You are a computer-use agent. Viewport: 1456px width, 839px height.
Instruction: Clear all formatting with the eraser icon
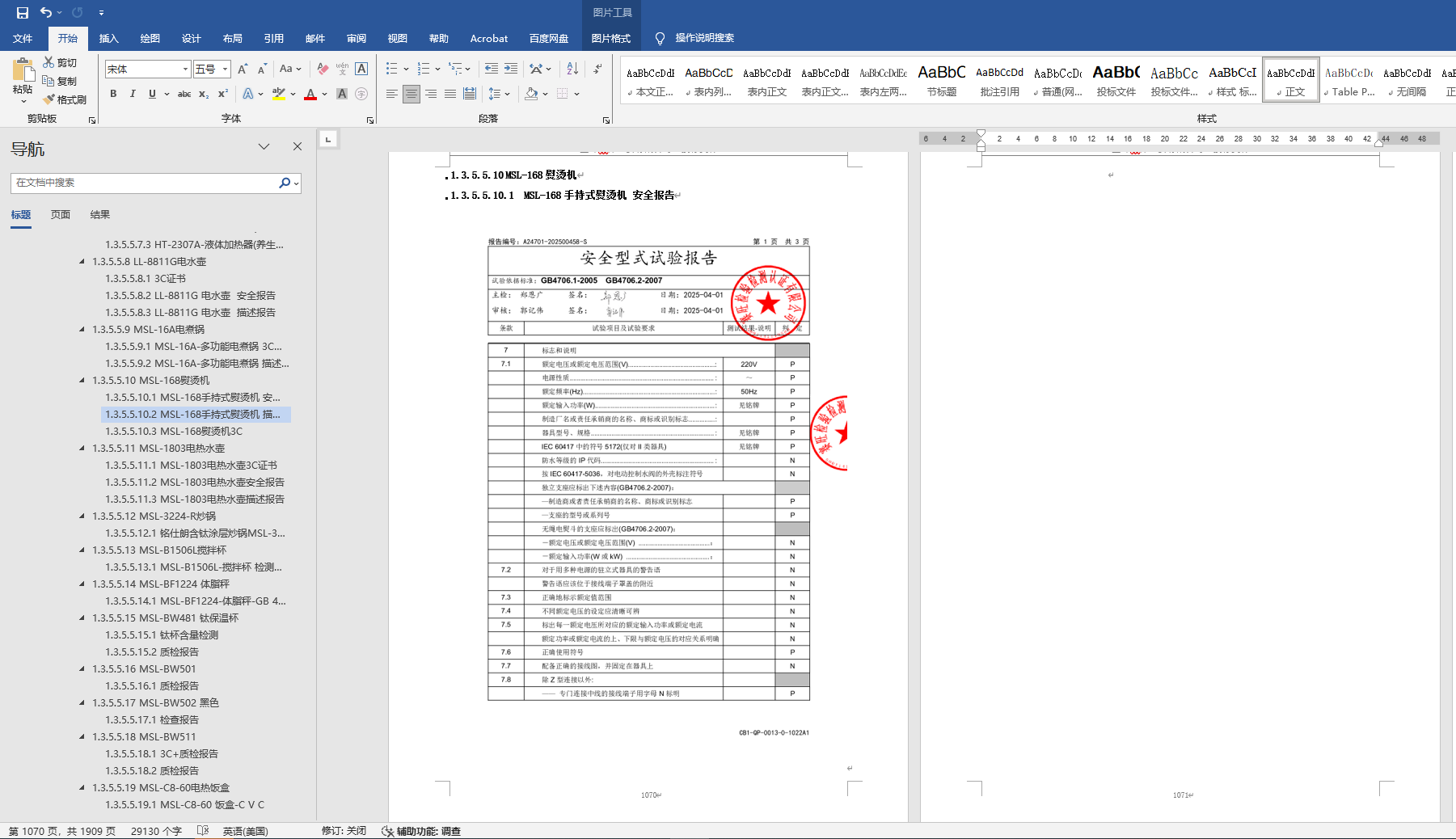(323, 70)
